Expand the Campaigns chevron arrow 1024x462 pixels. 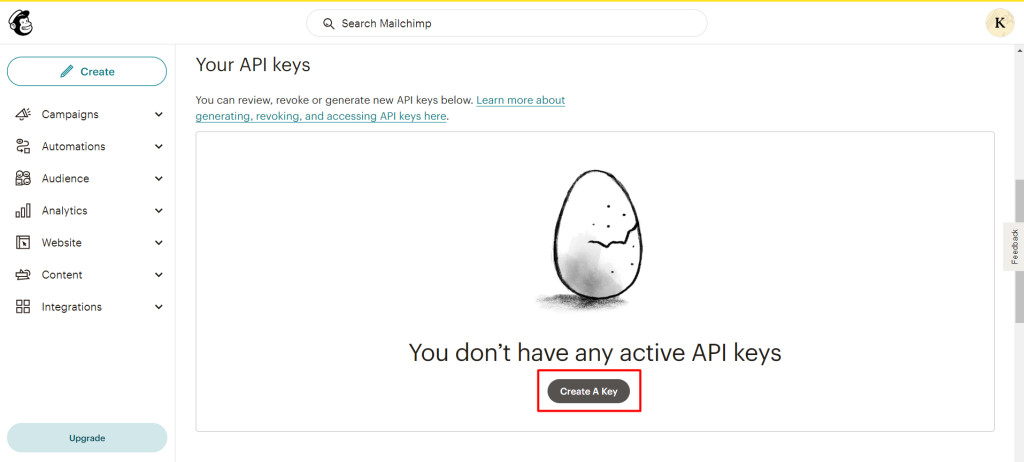pos(159,115)
